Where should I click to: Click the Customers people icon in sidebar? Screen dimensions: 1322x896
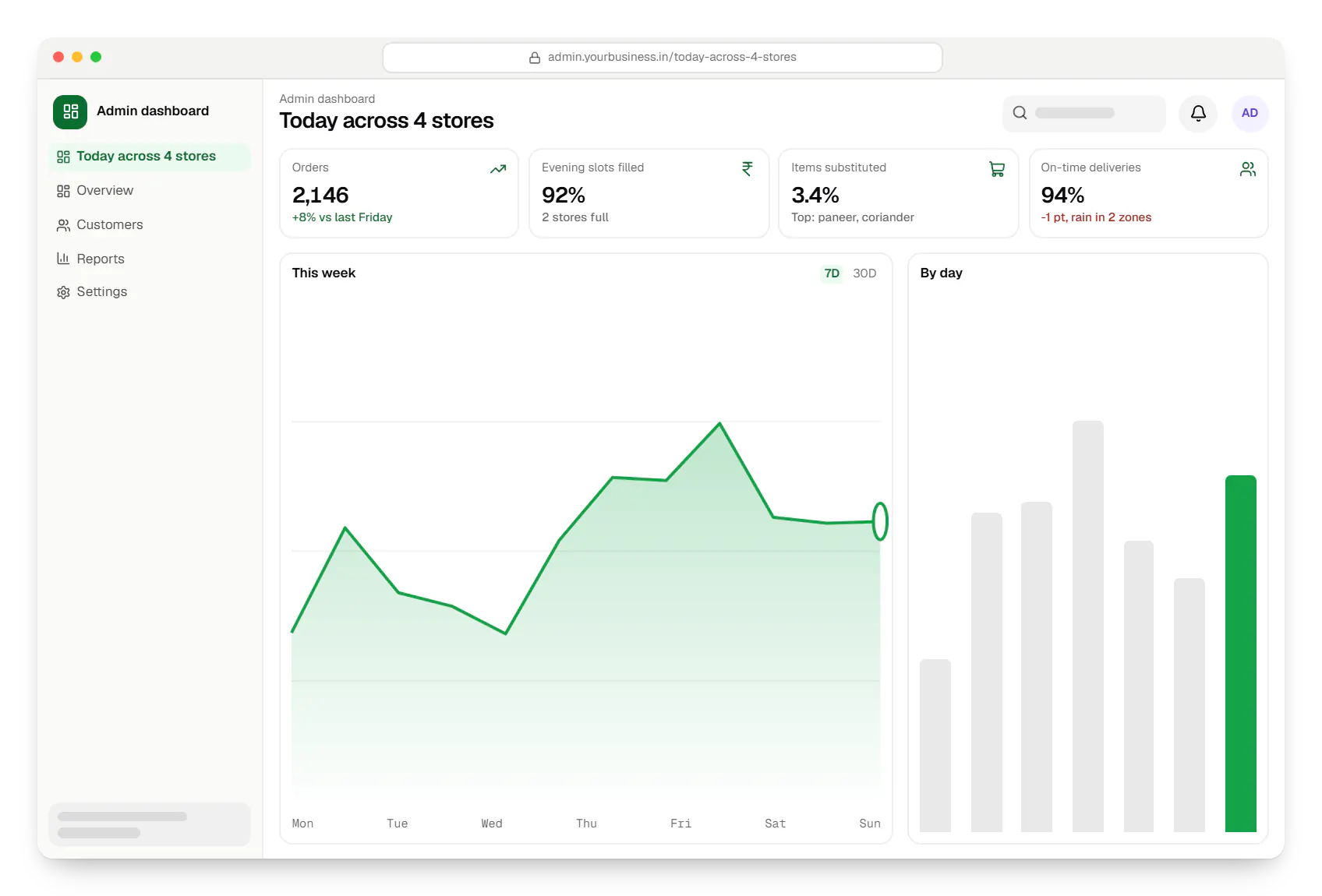coord(63,225)
